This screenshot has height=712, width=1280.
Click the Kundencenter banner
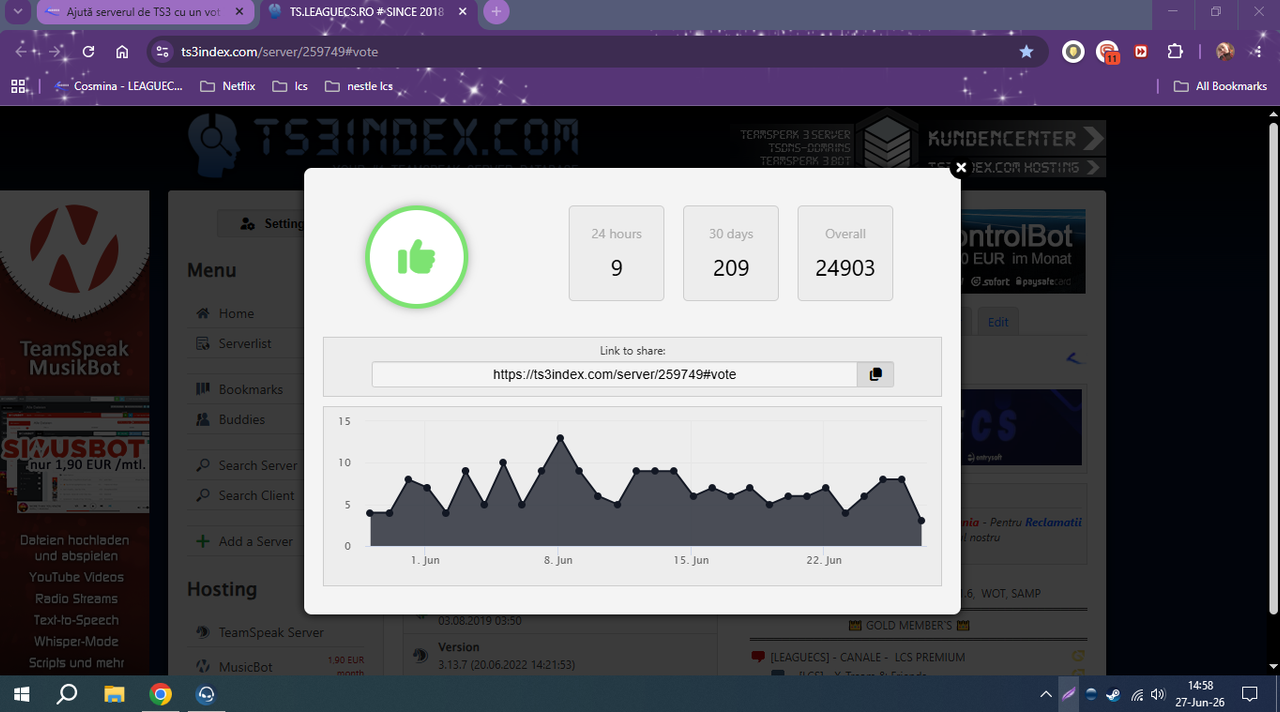click(x=1016, y=138)
